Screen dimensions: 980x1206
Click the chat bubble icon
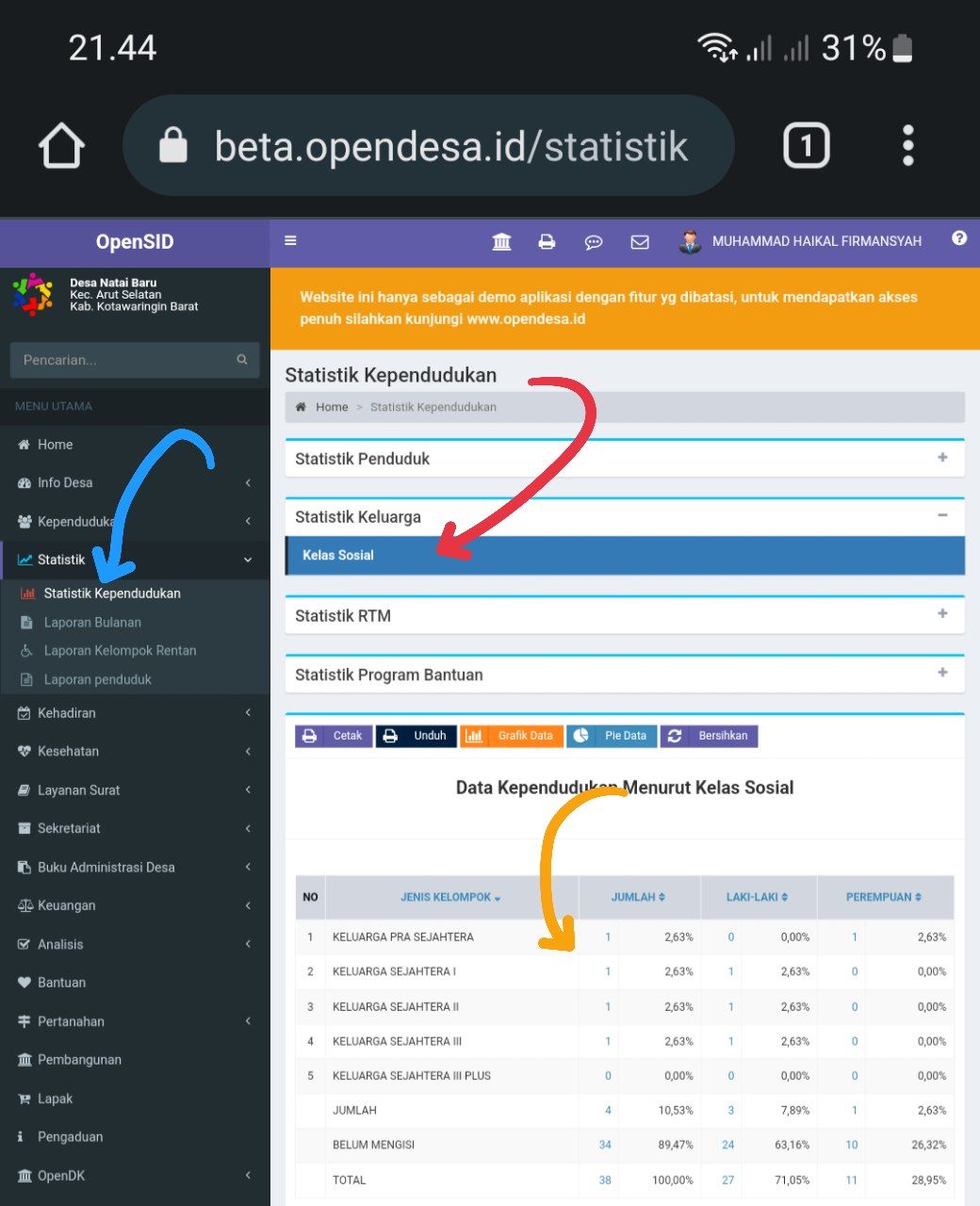[x=594, y=241]
